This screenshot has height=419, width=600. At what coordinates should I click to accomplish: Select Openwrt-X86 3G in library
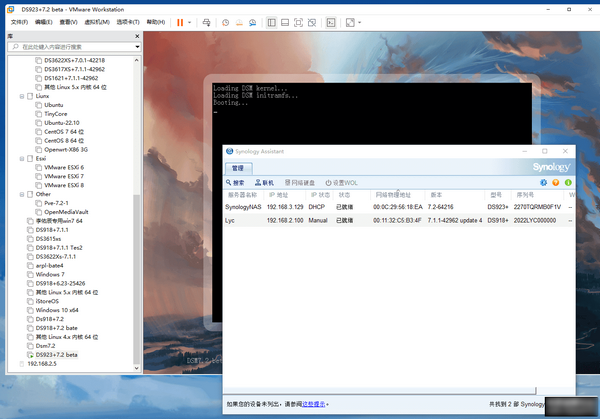(66, 150)
